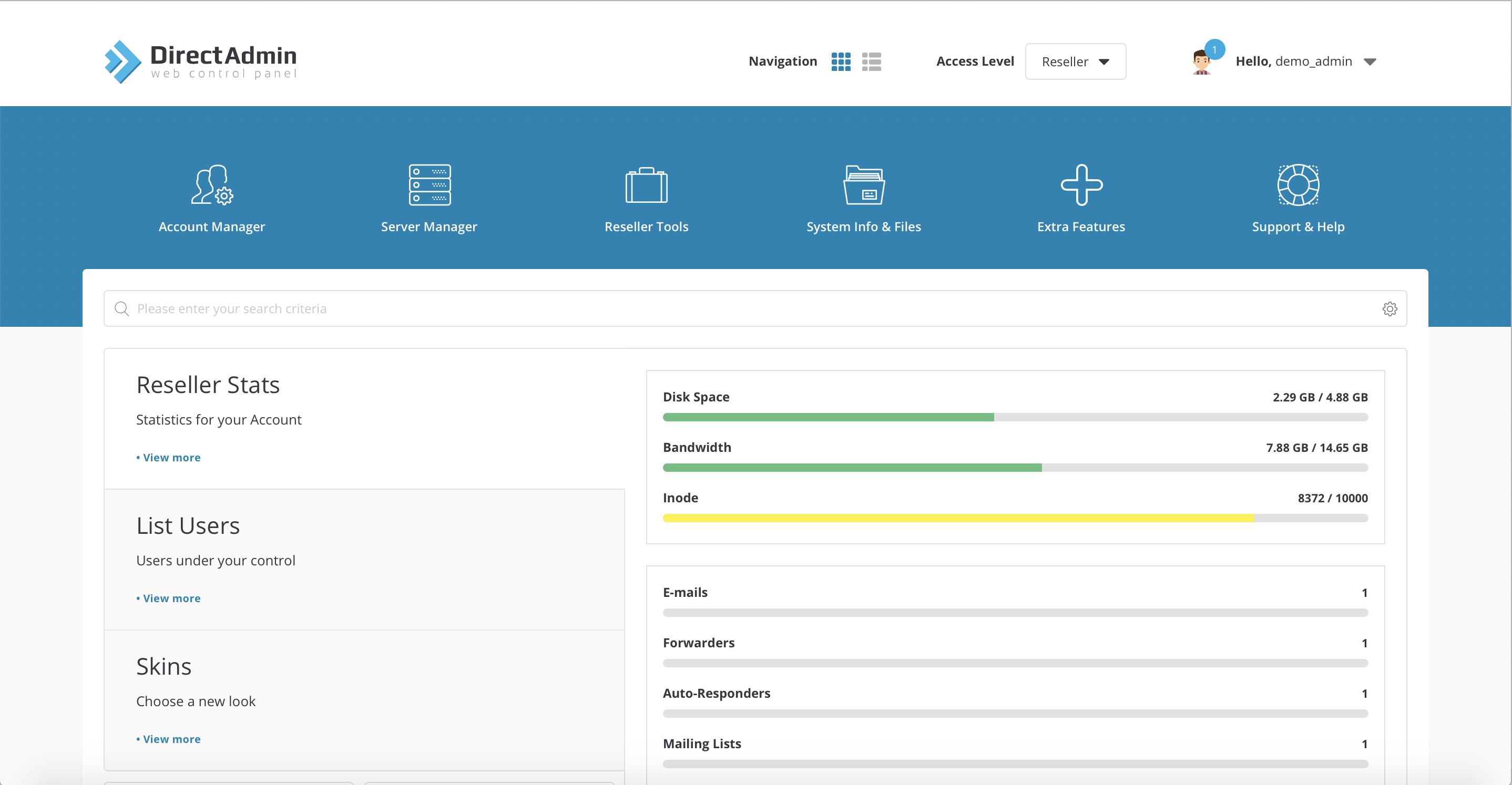1512x785 pixels.
Task: Click View more under Reseller Stats
Action: [171, 457]
